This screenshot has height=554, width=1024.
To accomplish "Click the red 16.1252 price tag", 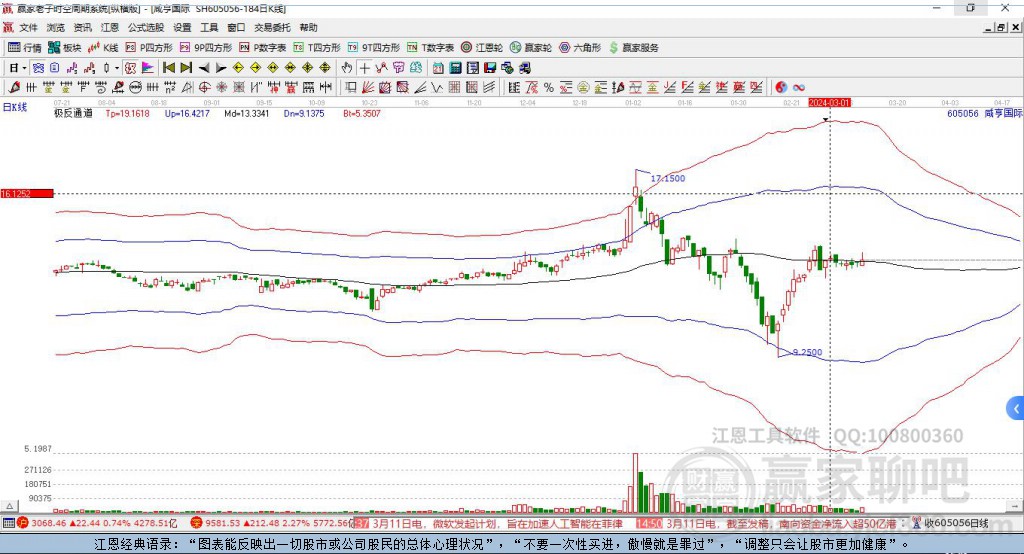I will [27, 193].
